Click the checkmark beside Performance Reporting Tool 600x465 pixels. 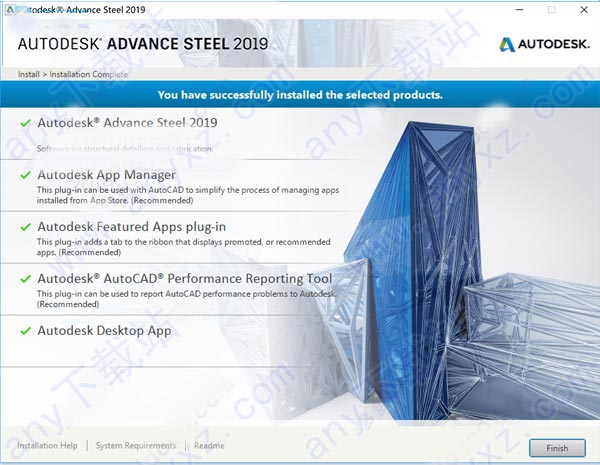26,279
